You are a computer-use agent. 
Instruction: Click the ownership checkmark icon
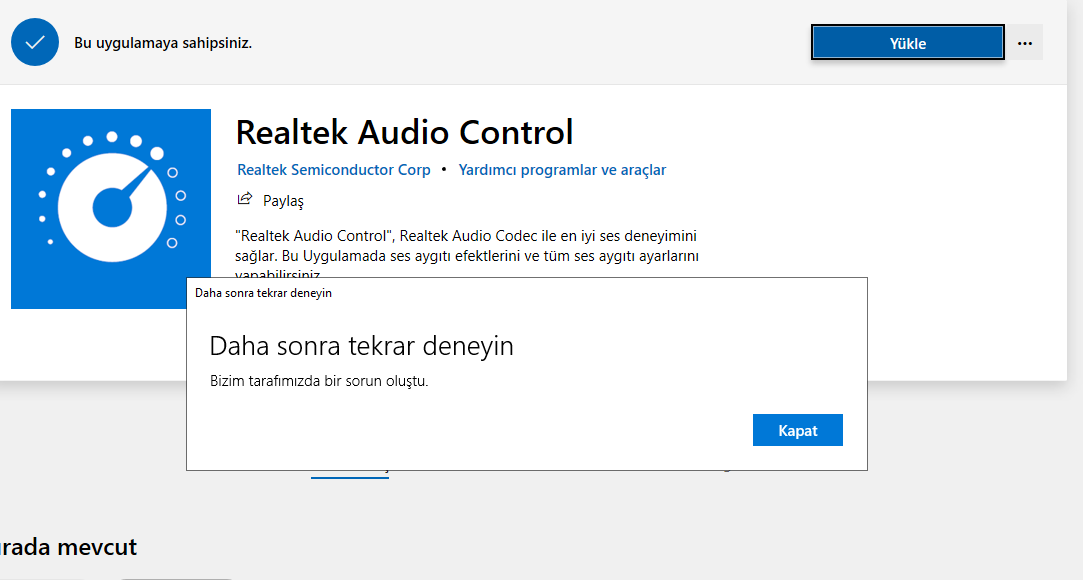tap(35, 43)
